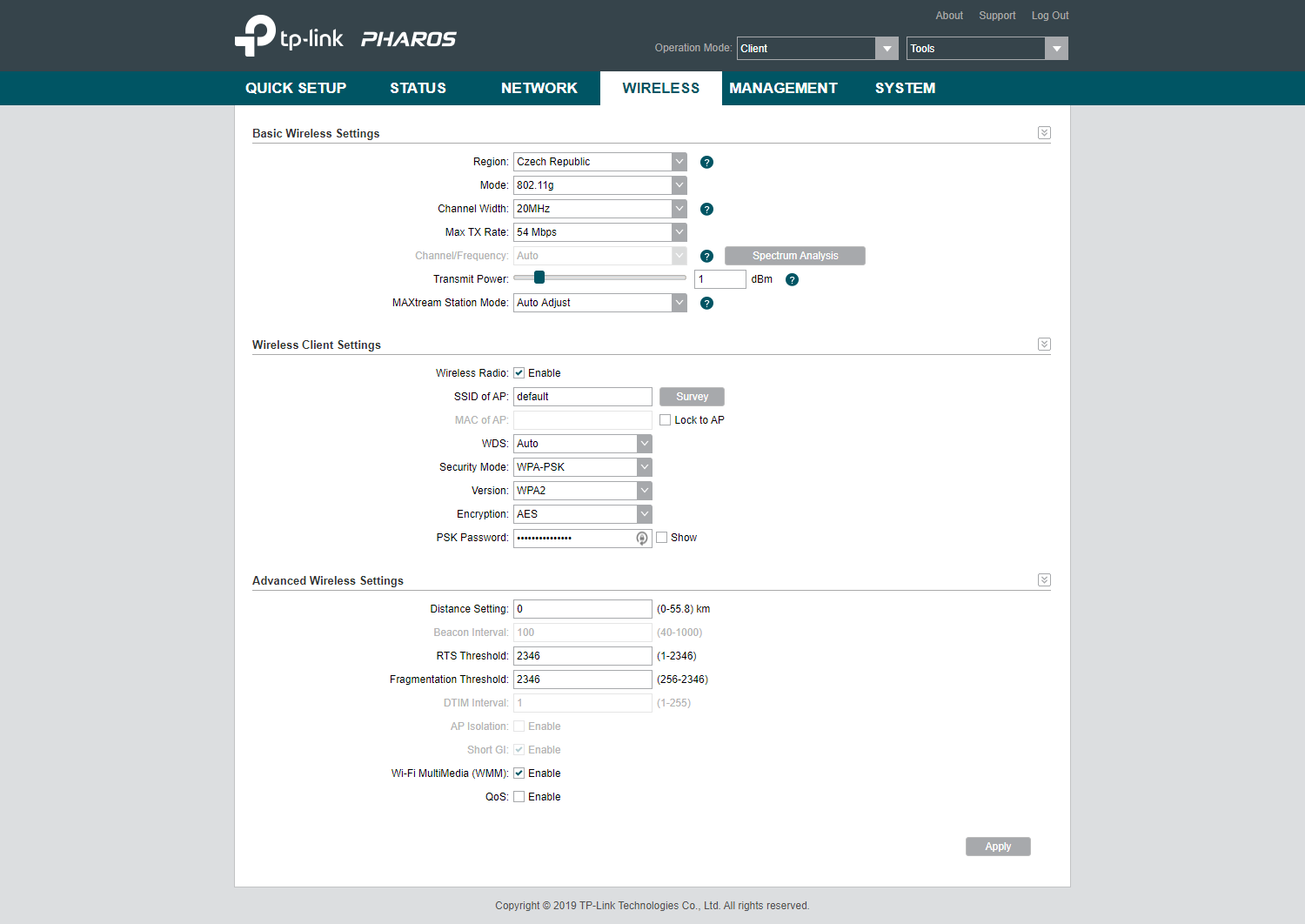Open the Region dropdown
1305x924 pixels.
[599, 162]
